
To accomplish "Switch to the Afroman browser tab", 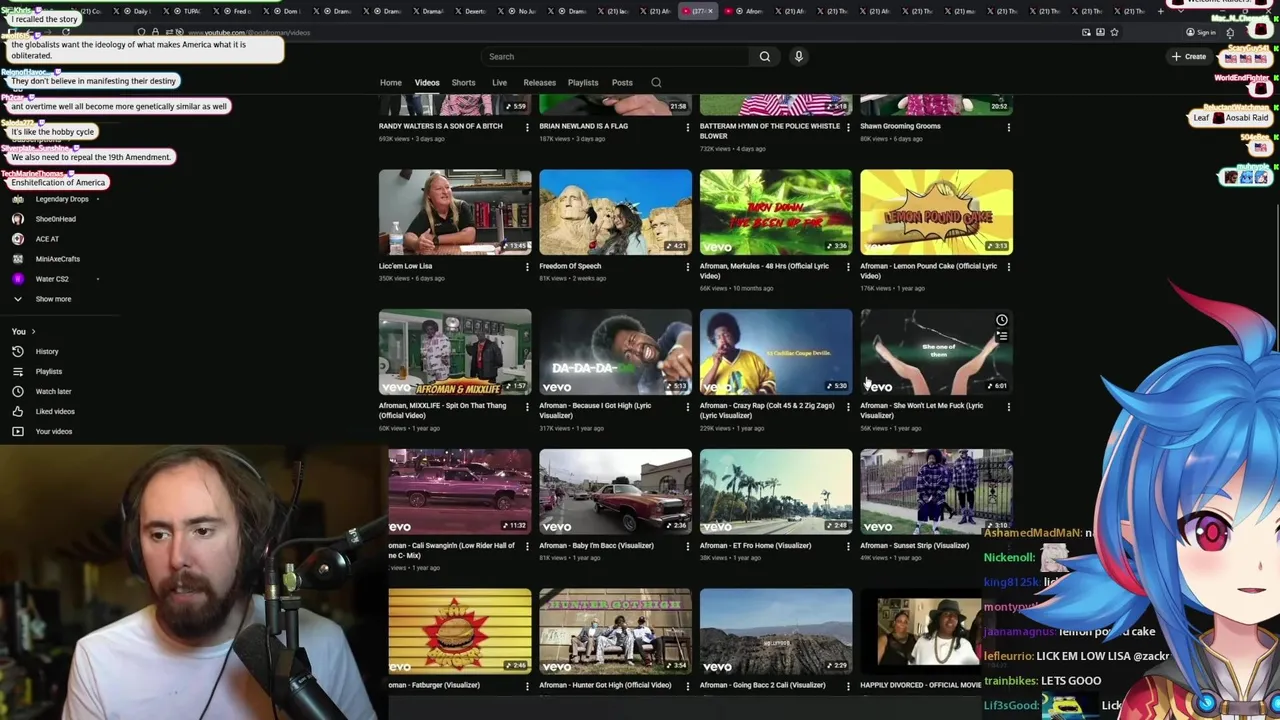I will (x=746, y=11).
